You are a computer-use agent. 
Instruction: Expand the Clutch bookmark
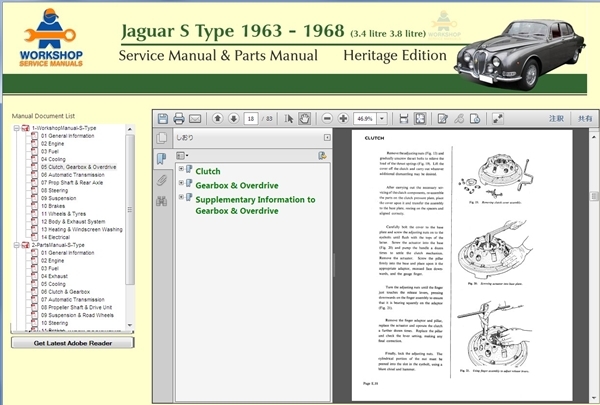tap(181, 169)
